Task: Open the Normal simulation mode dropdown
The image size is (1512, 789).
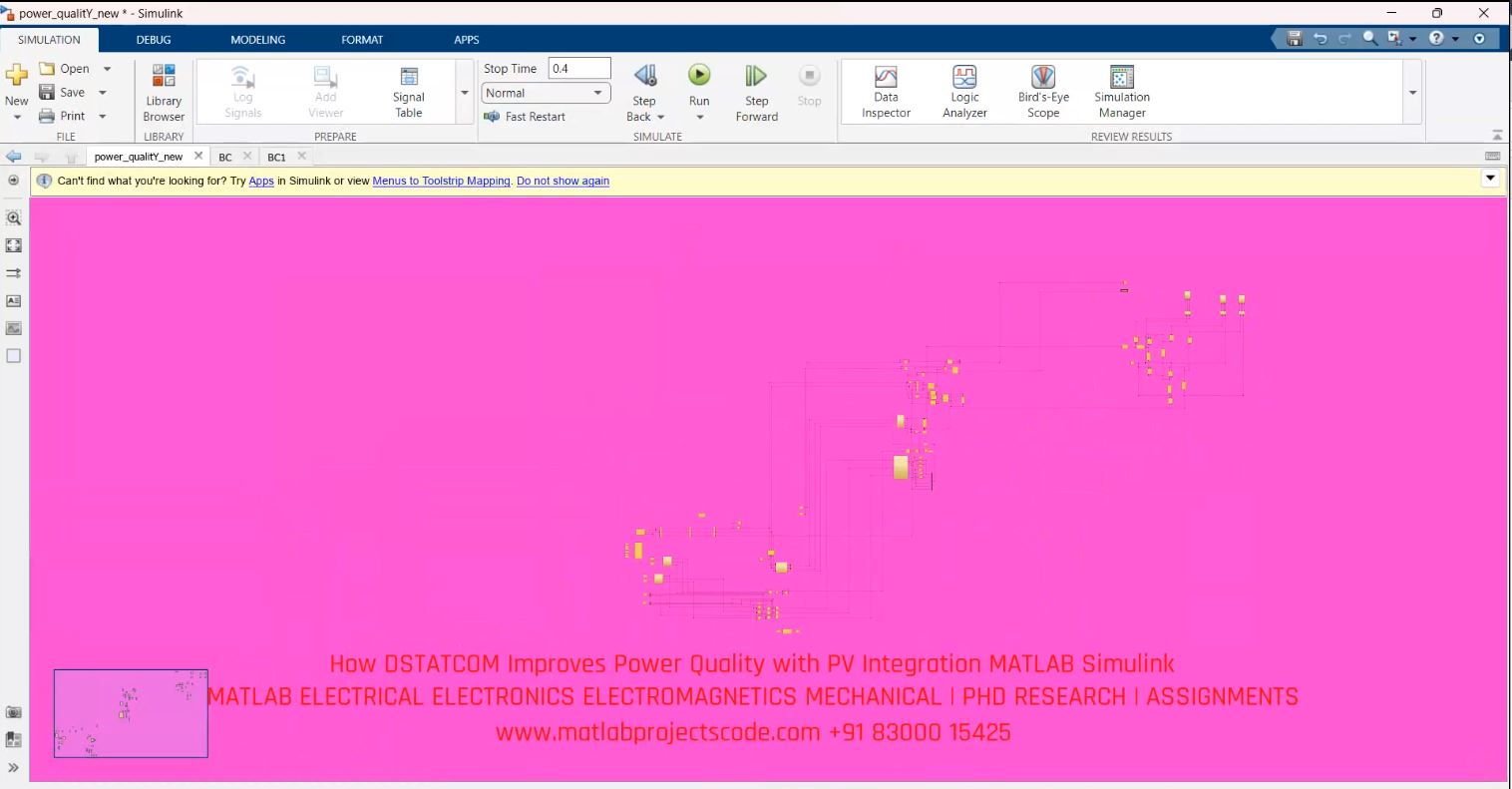Action: (547, 93)
